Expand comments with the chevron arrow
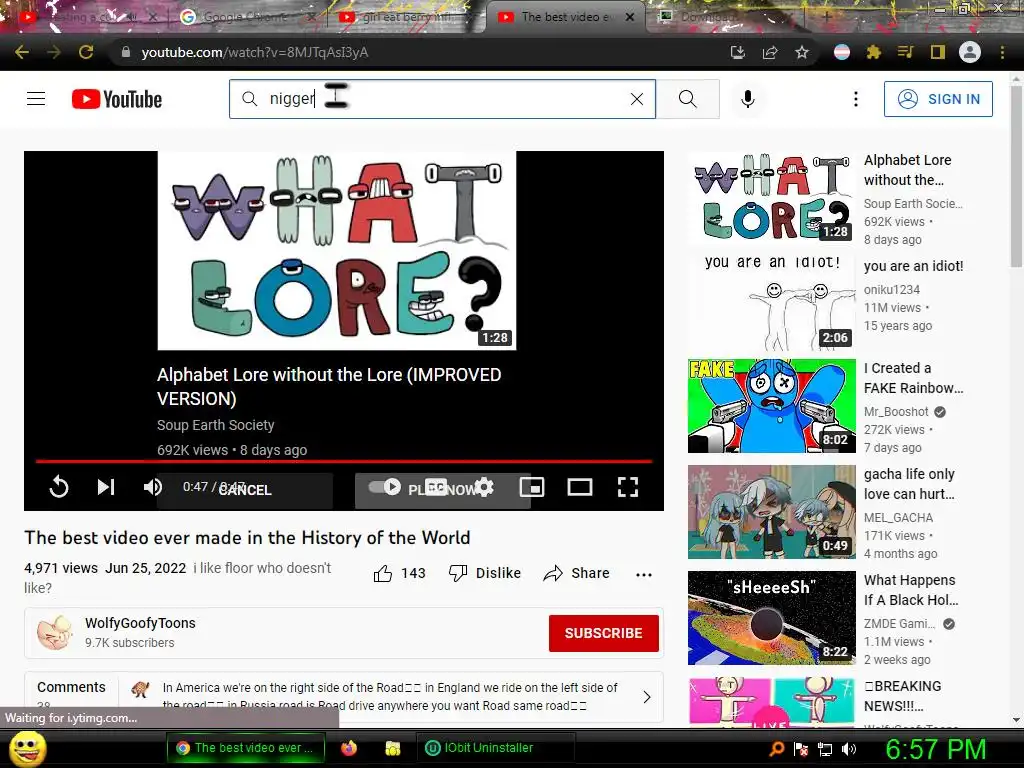This screenshot has width=1024, height=768. pos(647,697)
